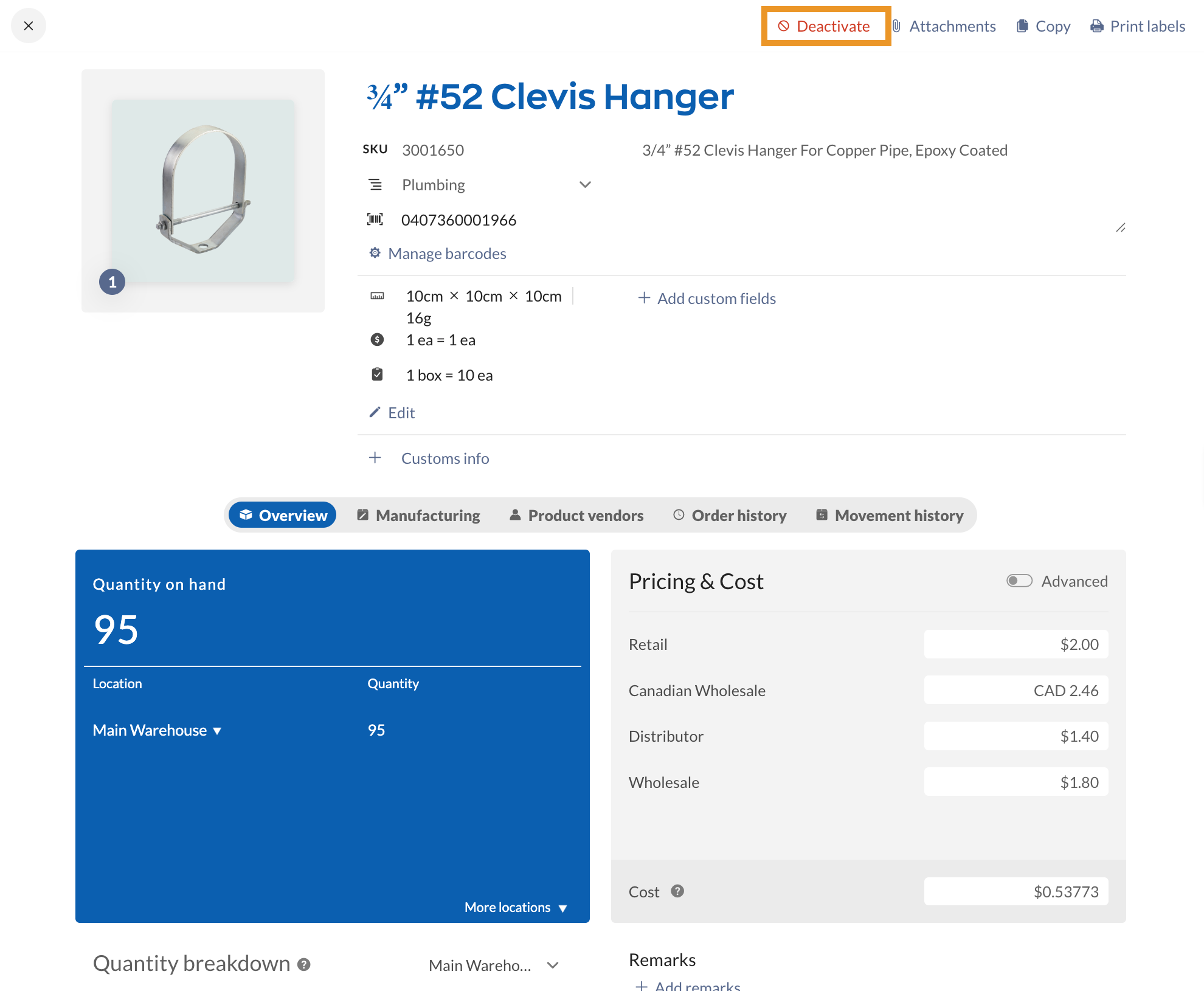Viewport: 1204px width, 991px height.
Task: Click Quantity breakdown help icon
Action: (304, 964)
